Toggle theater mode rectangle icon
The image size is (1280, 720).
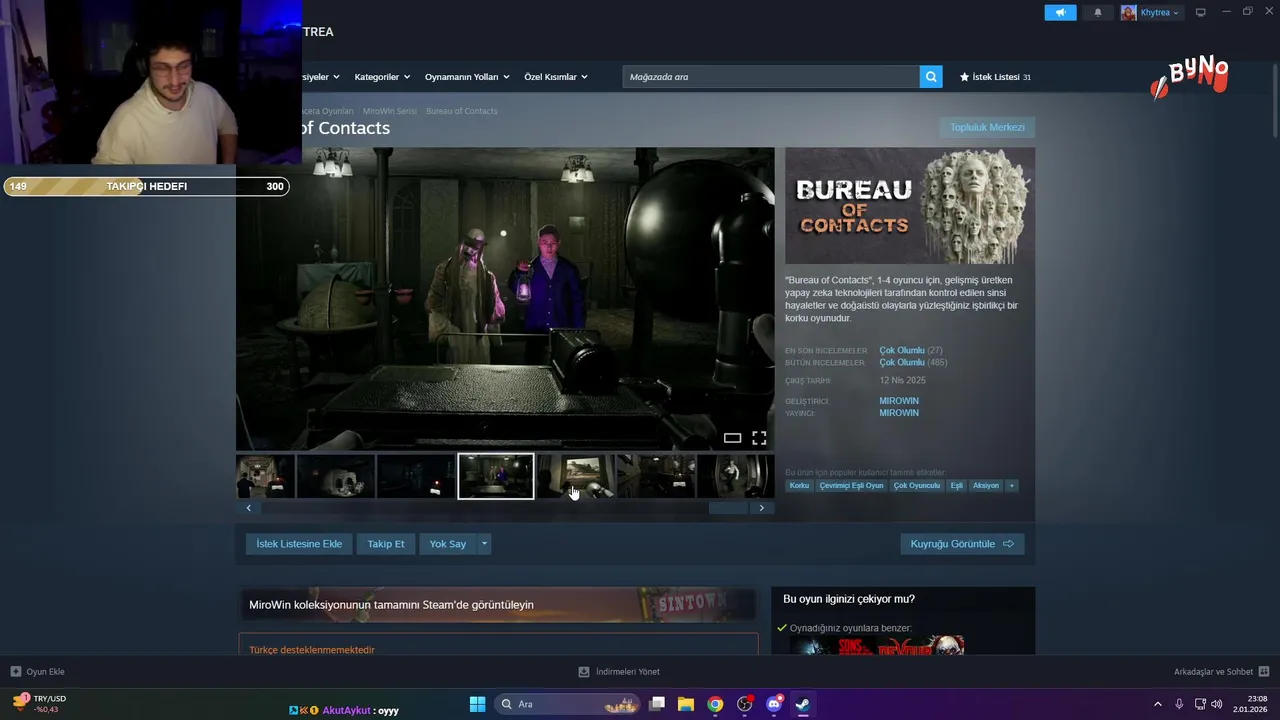[732, 438]
